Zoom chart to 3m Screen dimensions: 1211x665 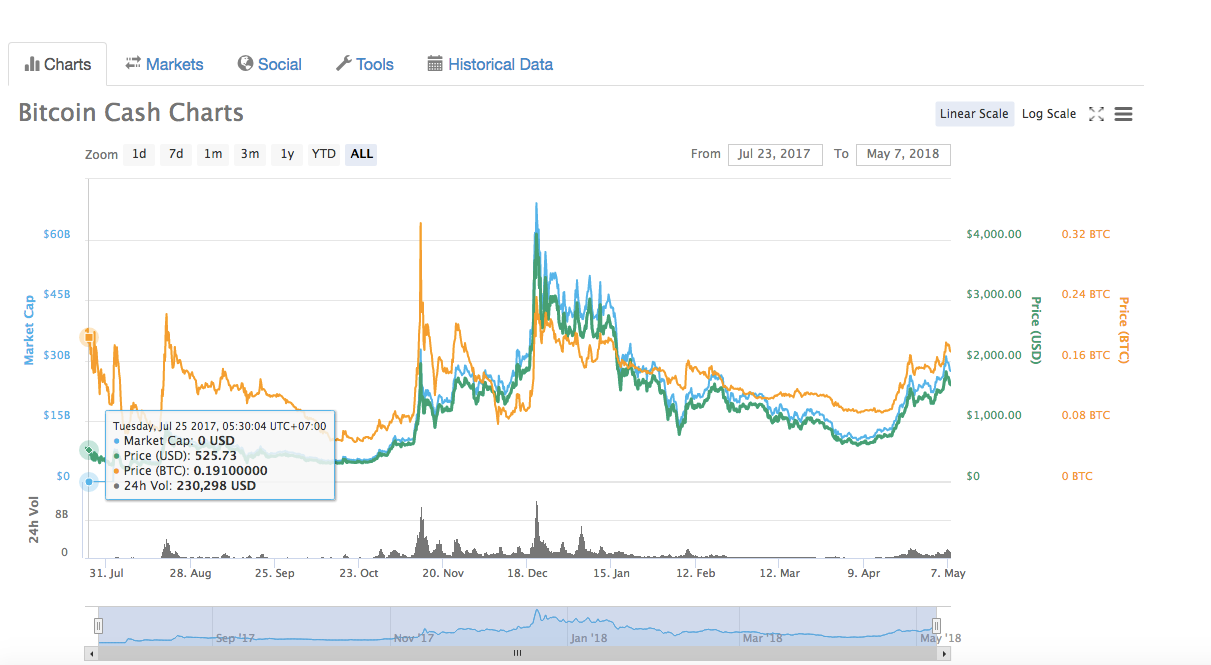[250, 154]
